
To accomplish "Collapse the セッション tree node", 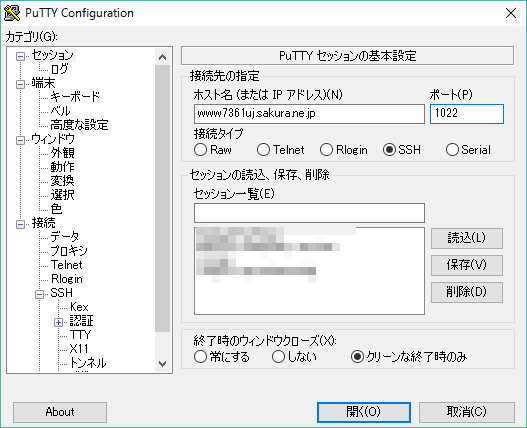I will tap(21, 56).
